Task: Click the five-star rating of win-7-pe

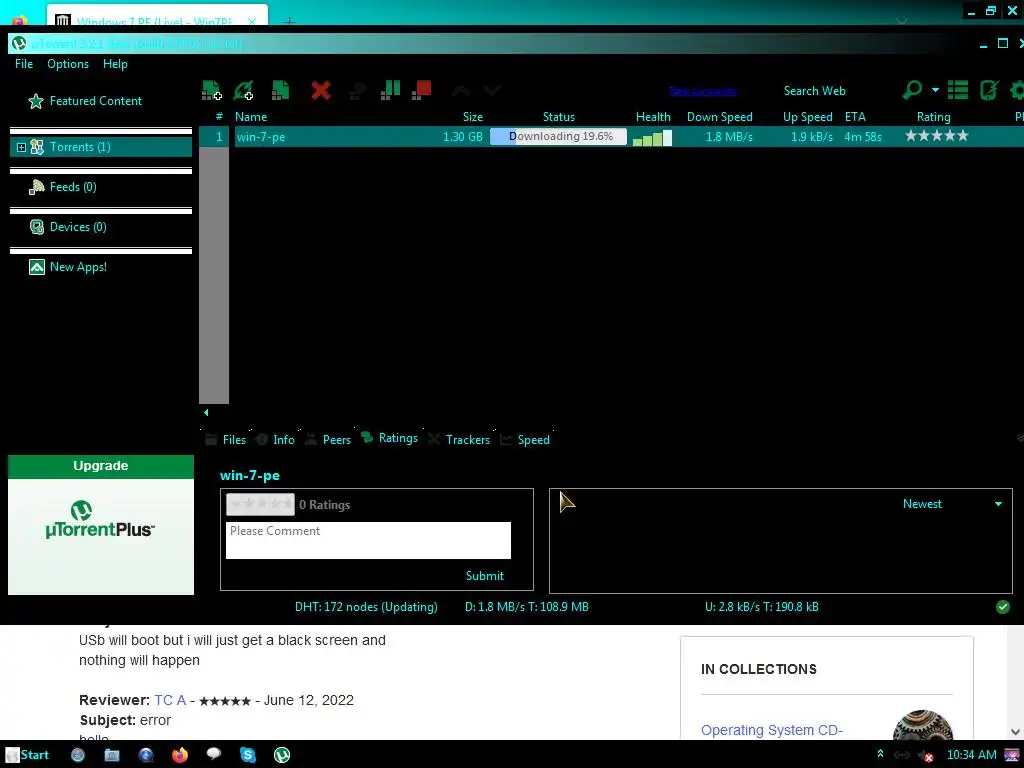Action: tap(936, 136)
